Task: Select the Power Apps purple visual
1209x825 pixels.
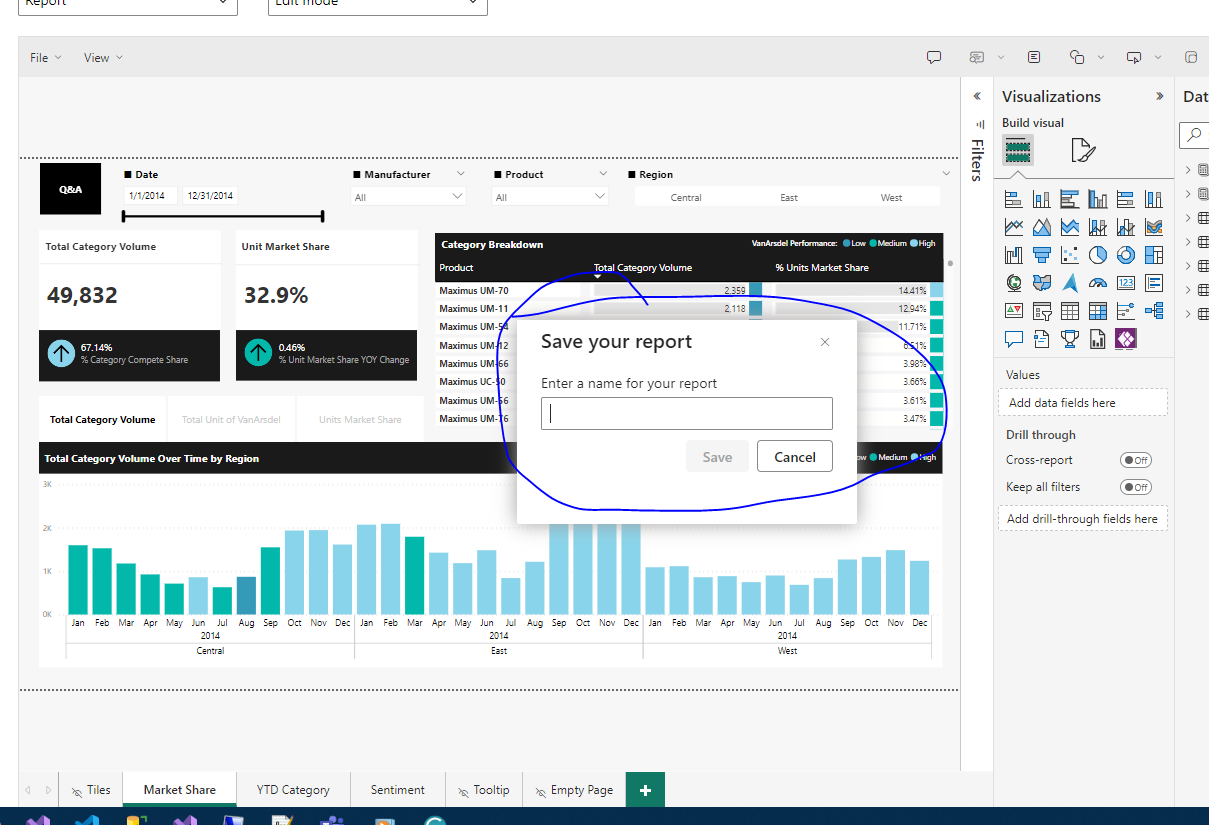Action: coord(1126,339)
